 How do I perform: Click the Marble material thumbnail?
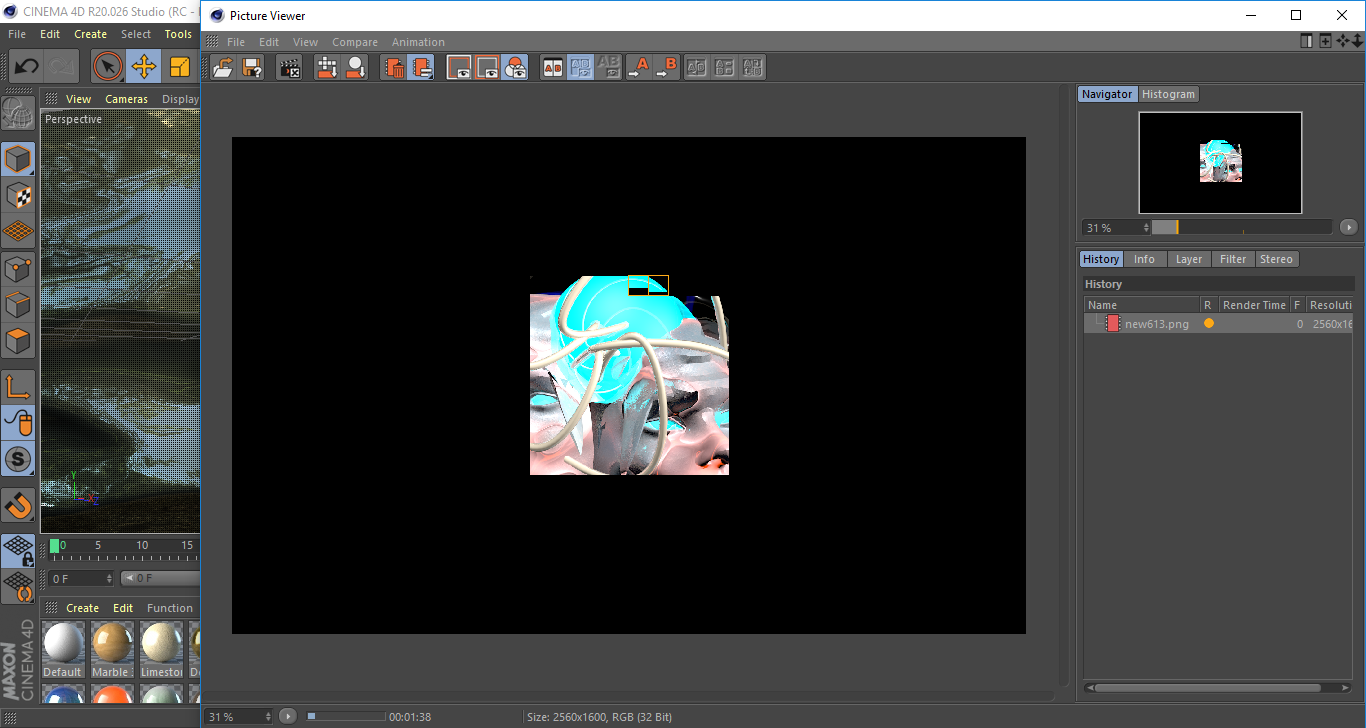point(112,649)
